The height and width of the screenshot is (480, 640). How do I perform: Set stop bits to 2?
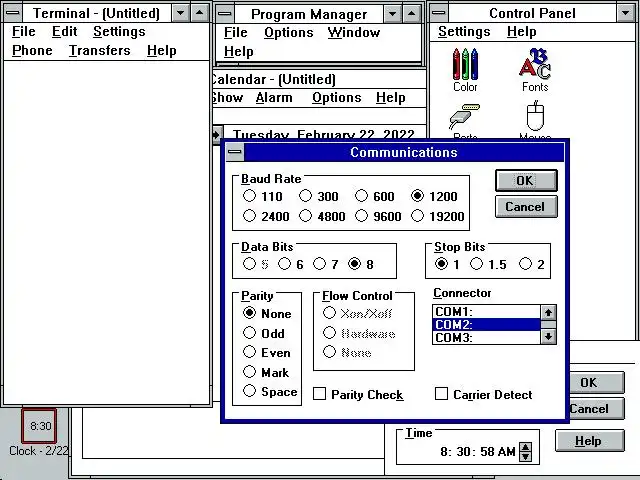tap(532, 264)
